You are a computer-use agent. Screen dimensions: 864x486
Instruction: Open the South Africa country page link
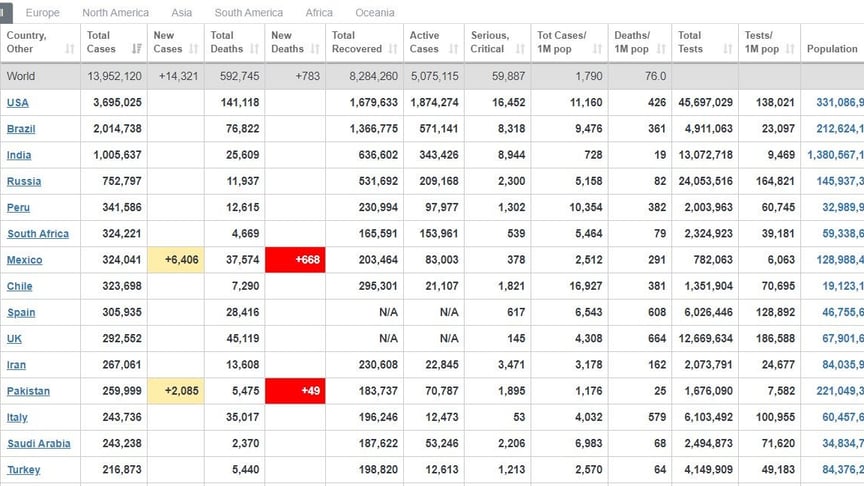tap(38, 234)
